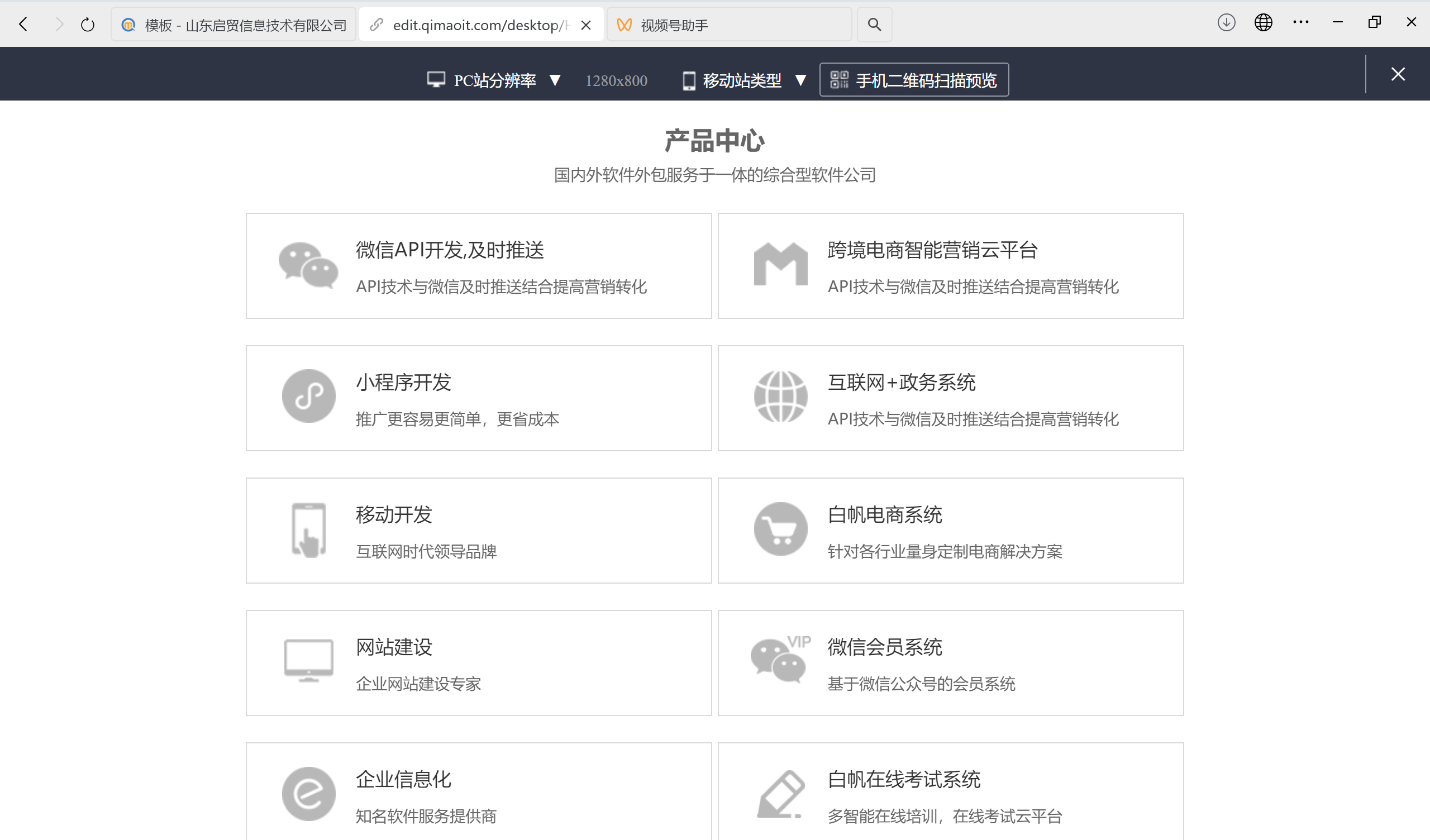Click the 小程序开发 circular icon

click(x=309, y=396)
